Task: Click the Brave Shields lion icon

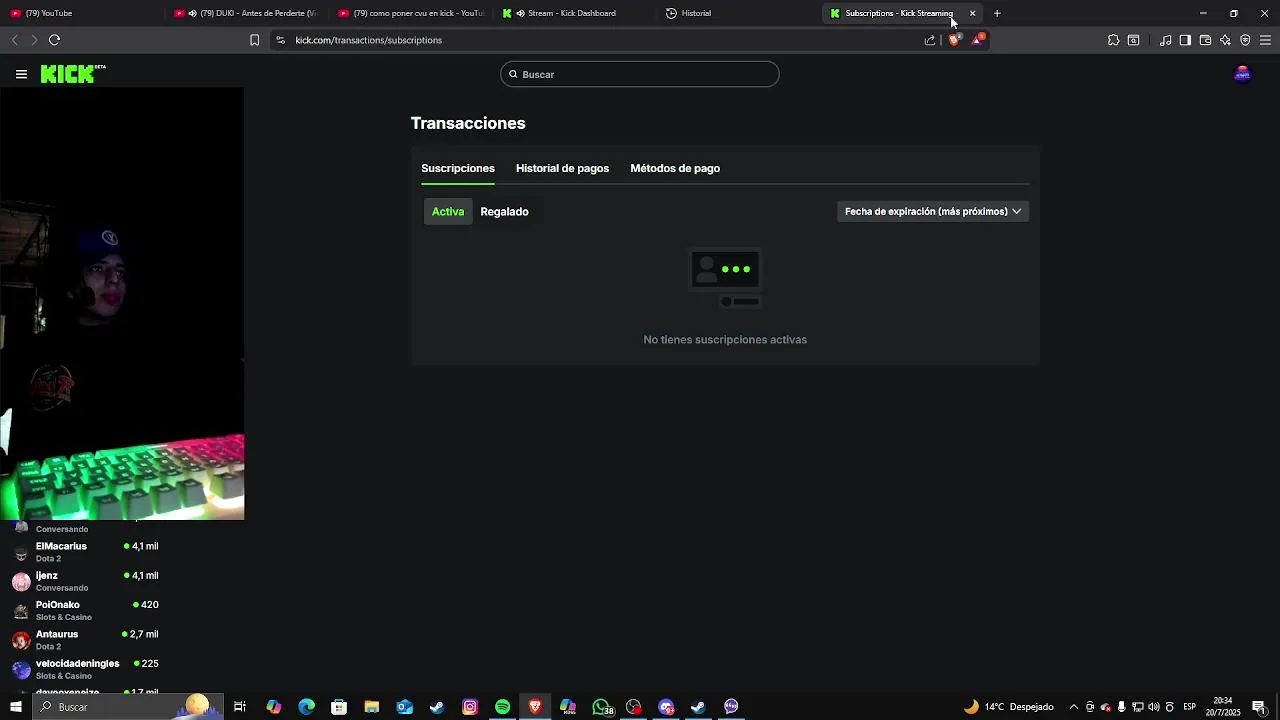Action: (x=954, y=40)
